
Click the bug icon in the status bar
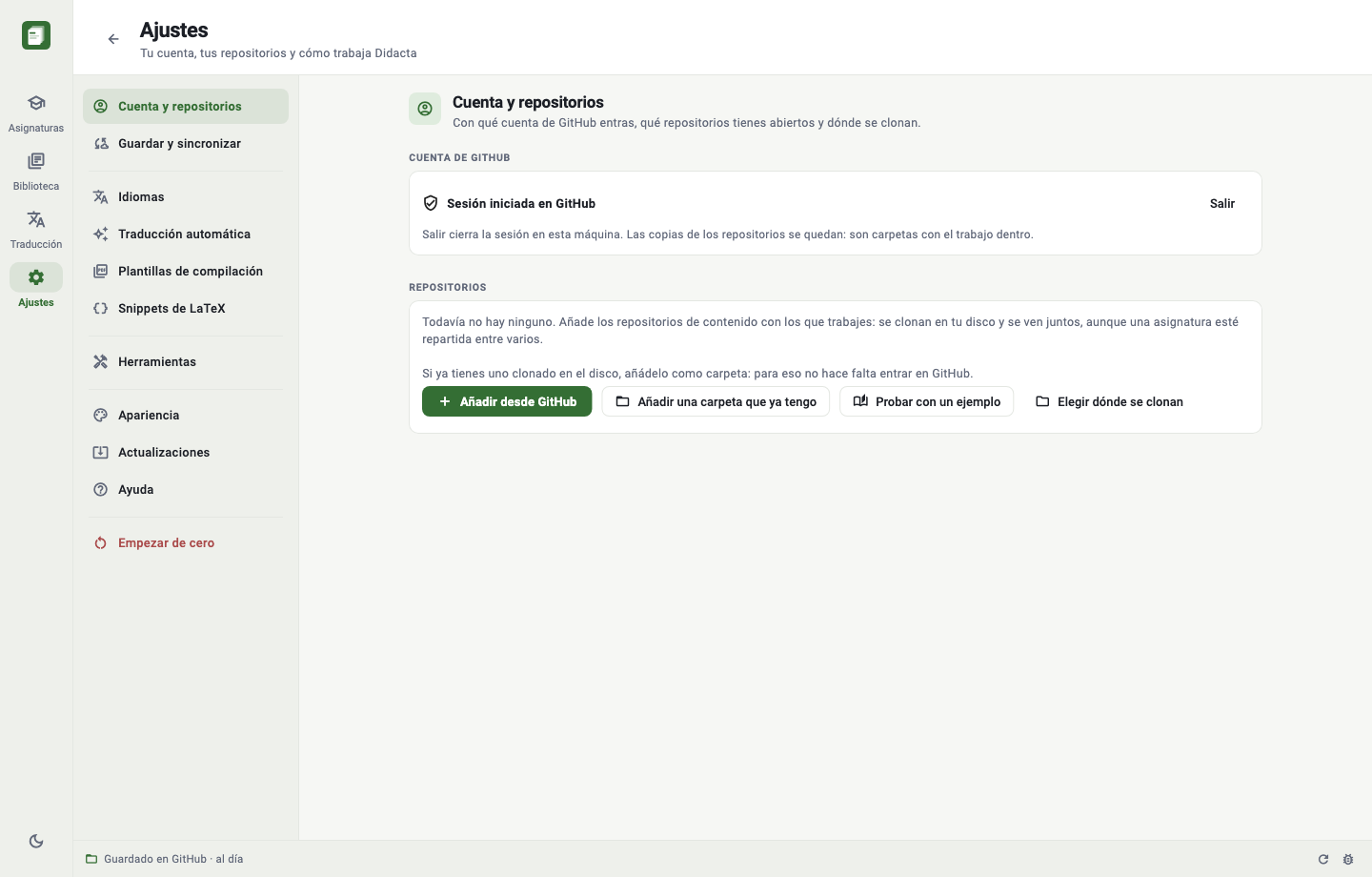[1348, 859]
